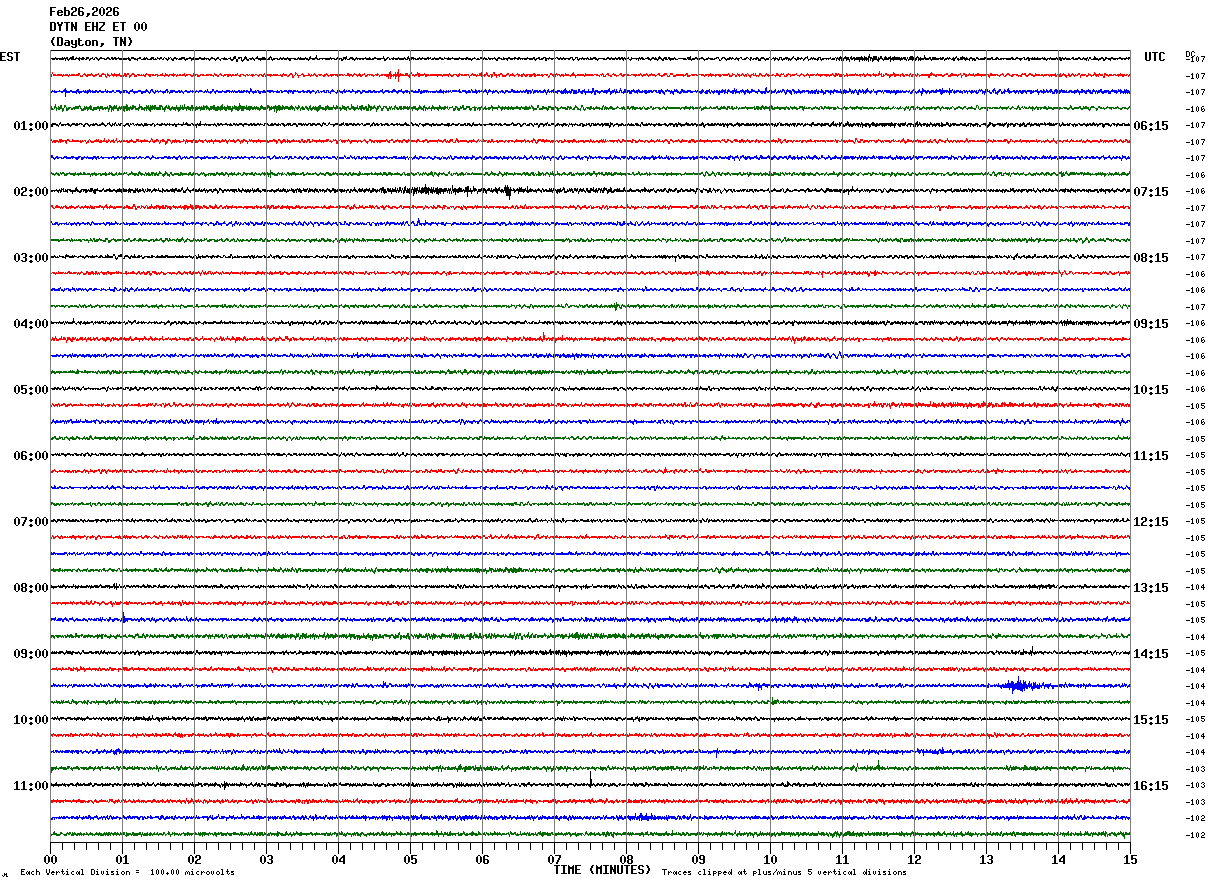Viewport: 1210px width, 886px height.
Task: Click the 16:15 UTC row label
Action: pyautogui.click(x=1151, y=786)
